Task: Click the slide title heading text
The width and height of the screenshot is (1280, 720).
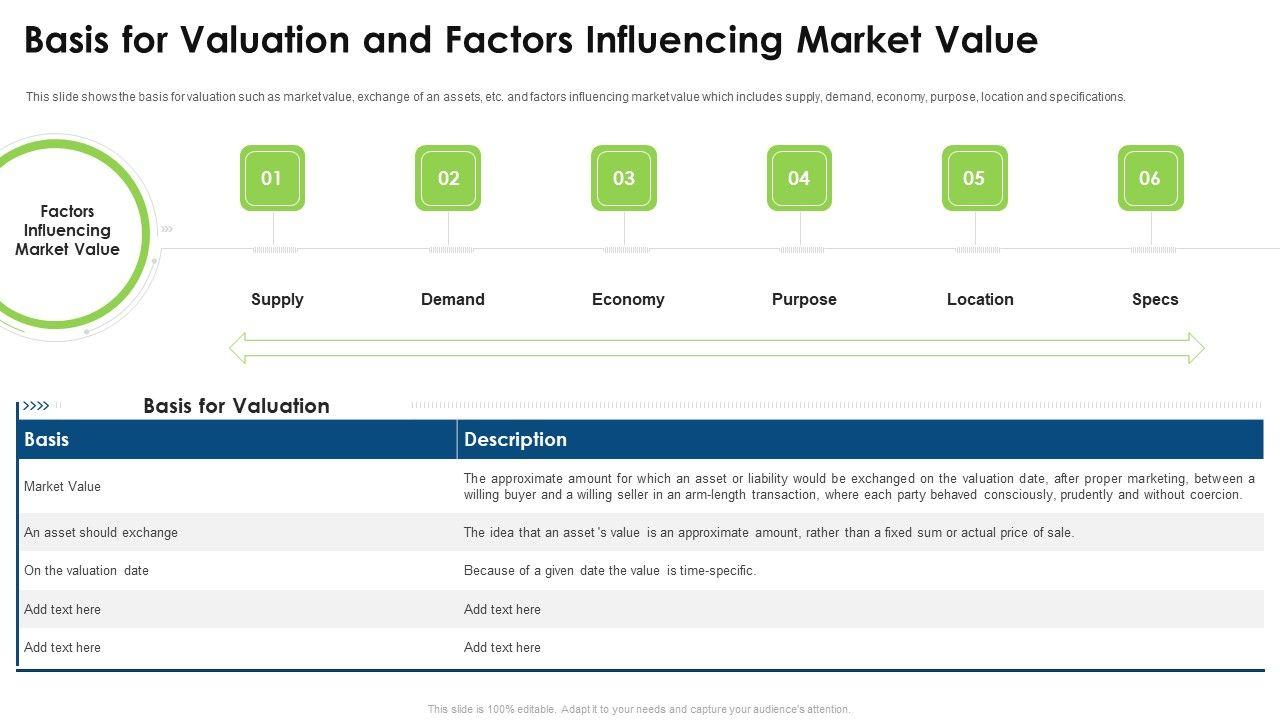Action: [531, 40]
